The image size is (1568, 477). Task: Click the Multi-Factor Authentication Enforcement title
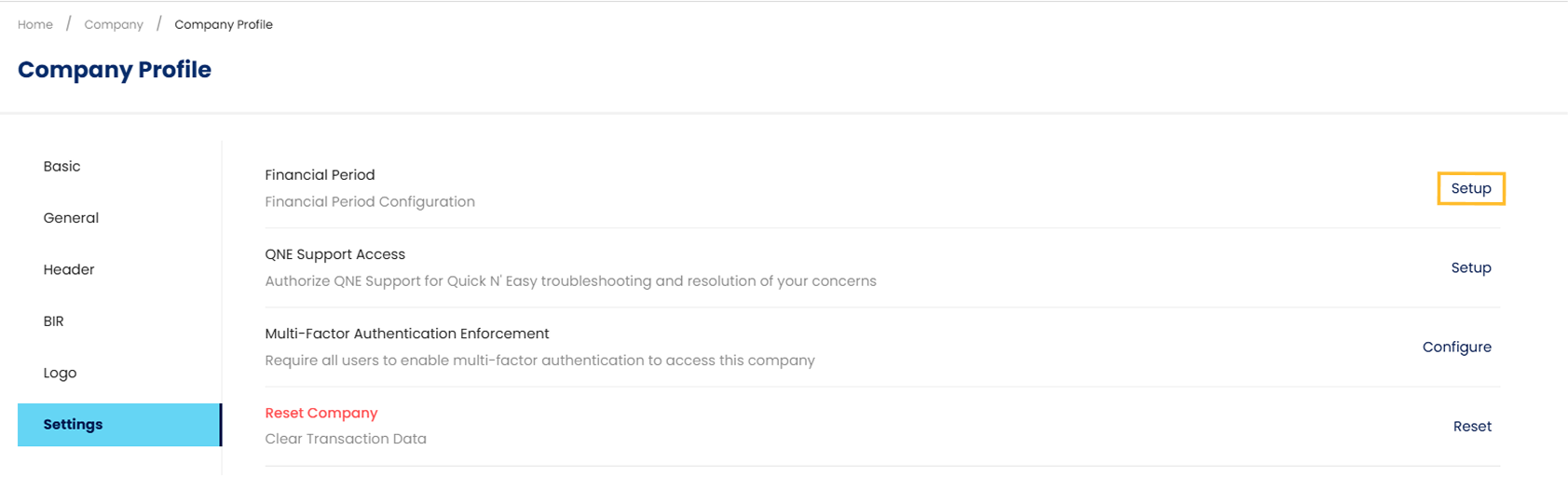407,334
